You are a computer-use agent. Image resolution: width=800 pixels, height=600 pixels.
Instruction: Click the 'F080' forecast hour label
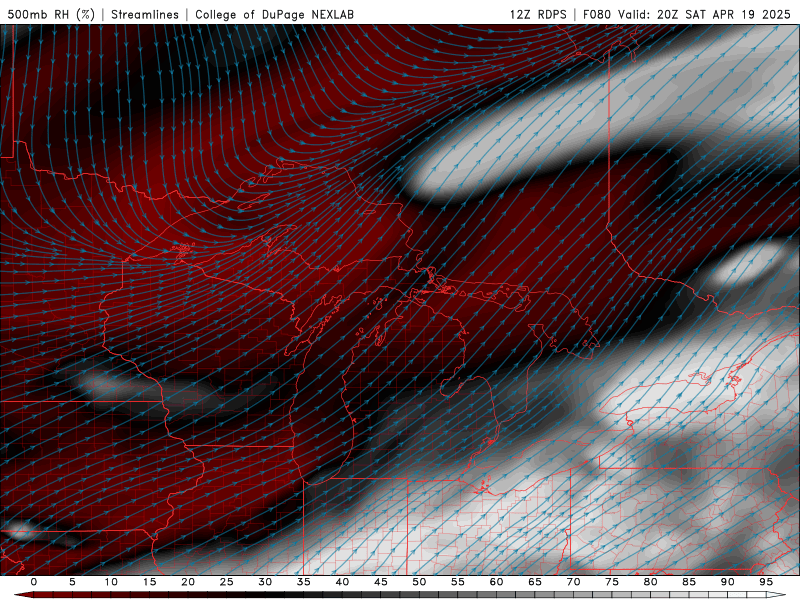pyautogui.click(x=596, y=14)
